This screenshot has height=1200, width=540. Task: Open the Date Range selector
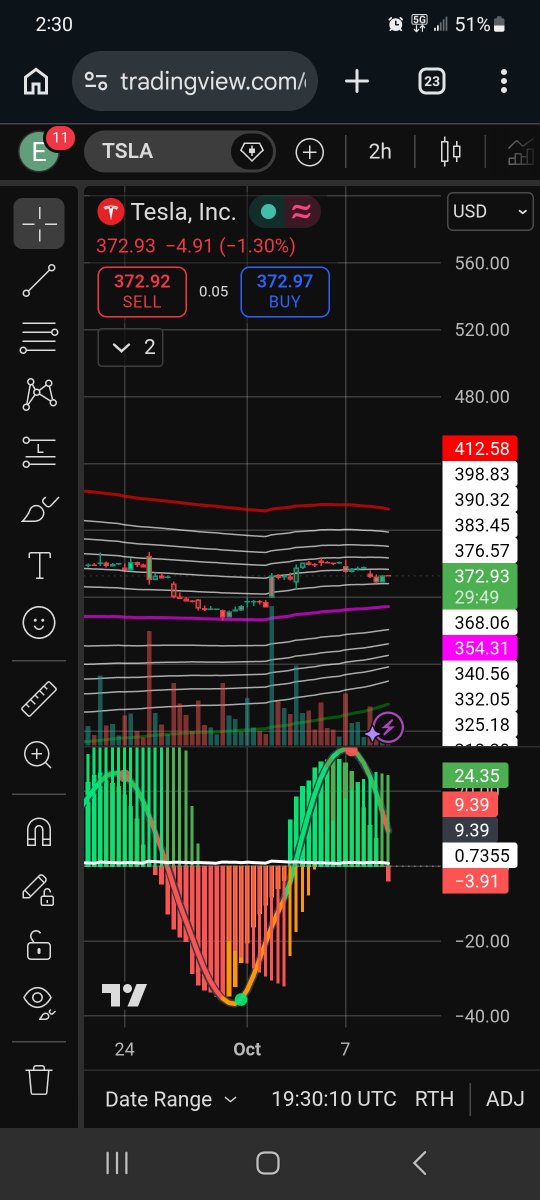click(x=171, y=1099)
